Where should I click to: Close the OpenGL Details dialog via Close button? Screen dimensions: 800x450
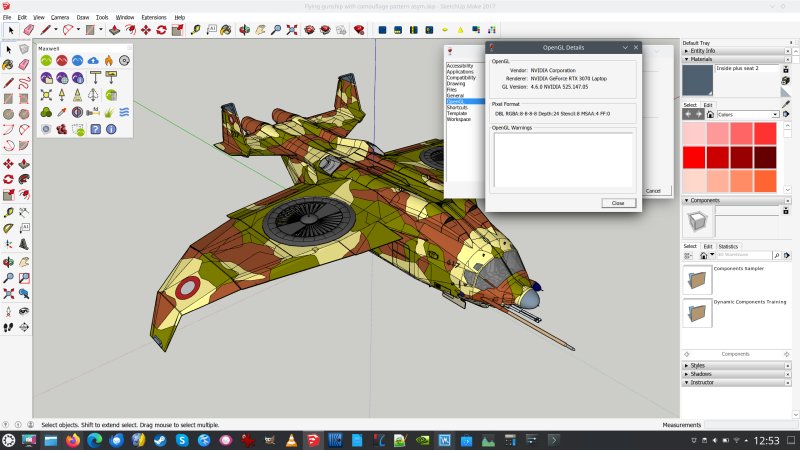618,203
